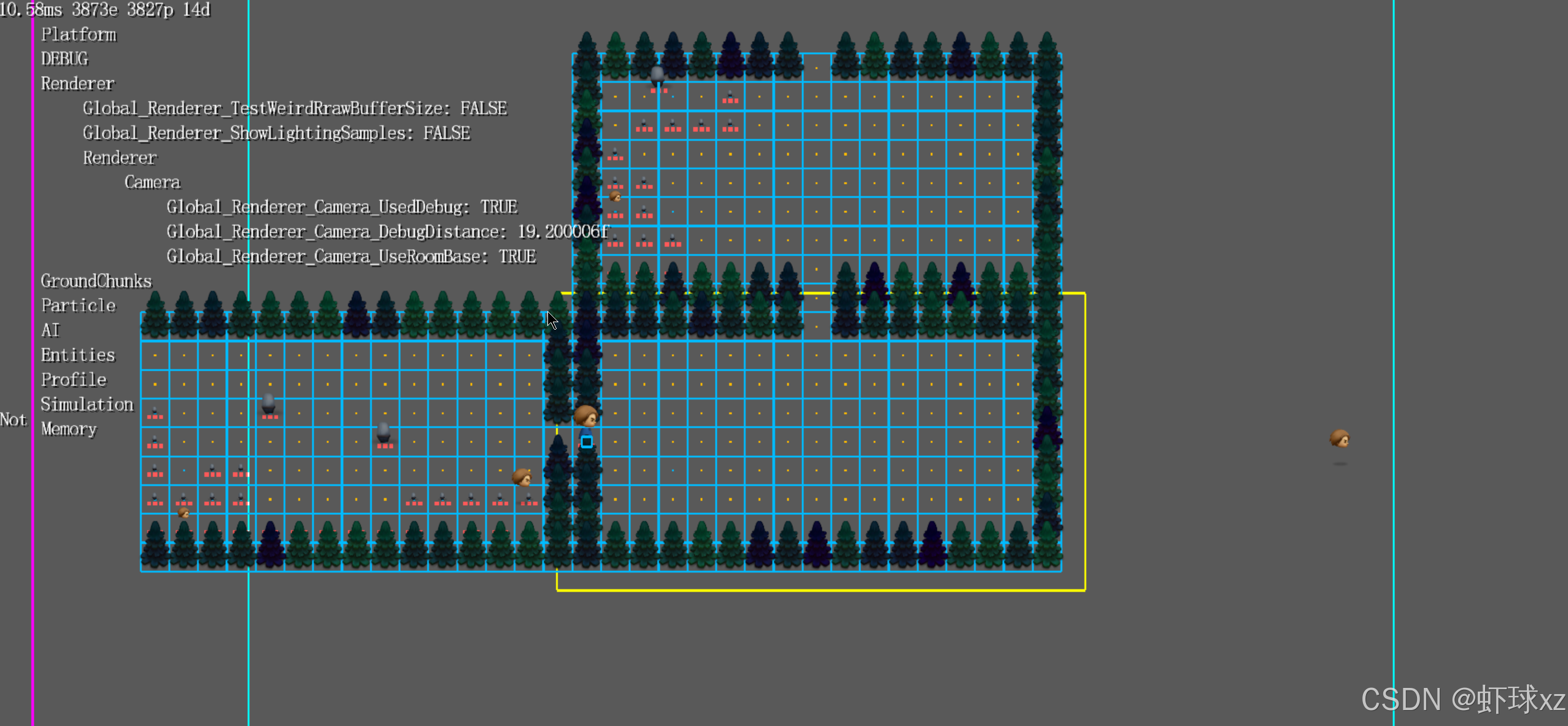
Task: Collapse the top-level Renderer group
Action: (77, 83)
